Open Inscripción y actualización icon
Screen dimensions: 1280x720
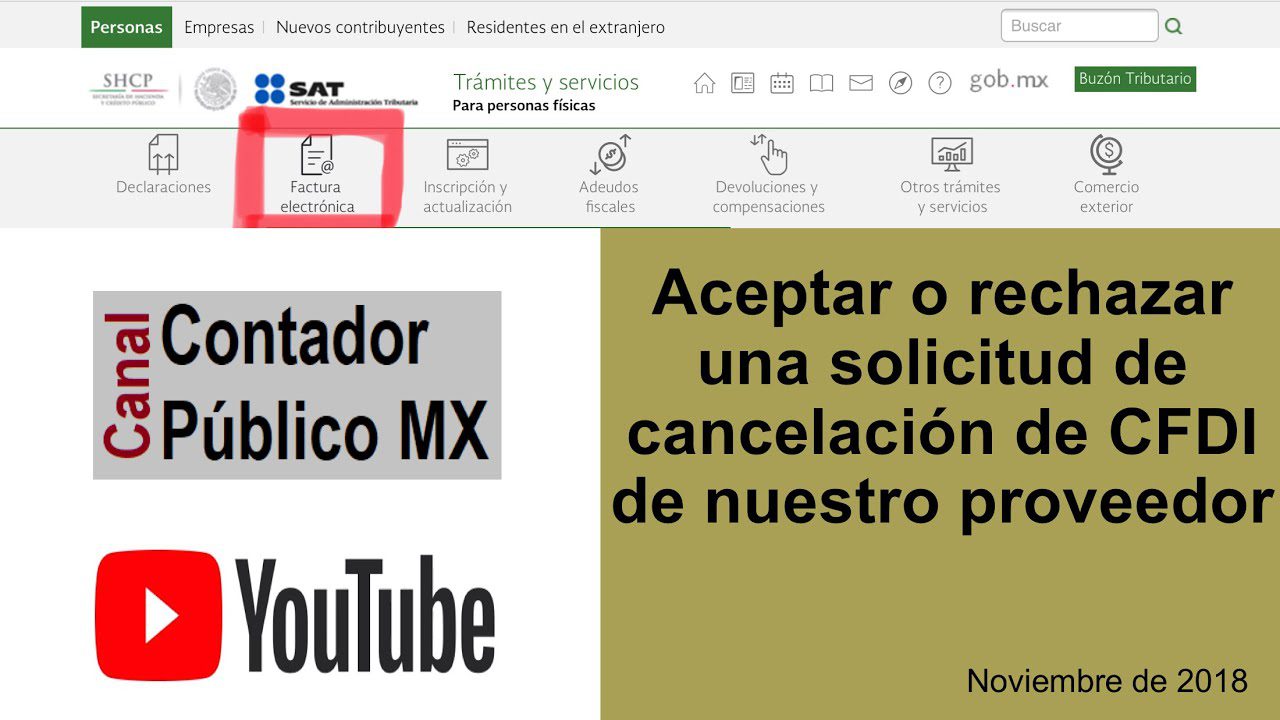(x=466, y=155)
